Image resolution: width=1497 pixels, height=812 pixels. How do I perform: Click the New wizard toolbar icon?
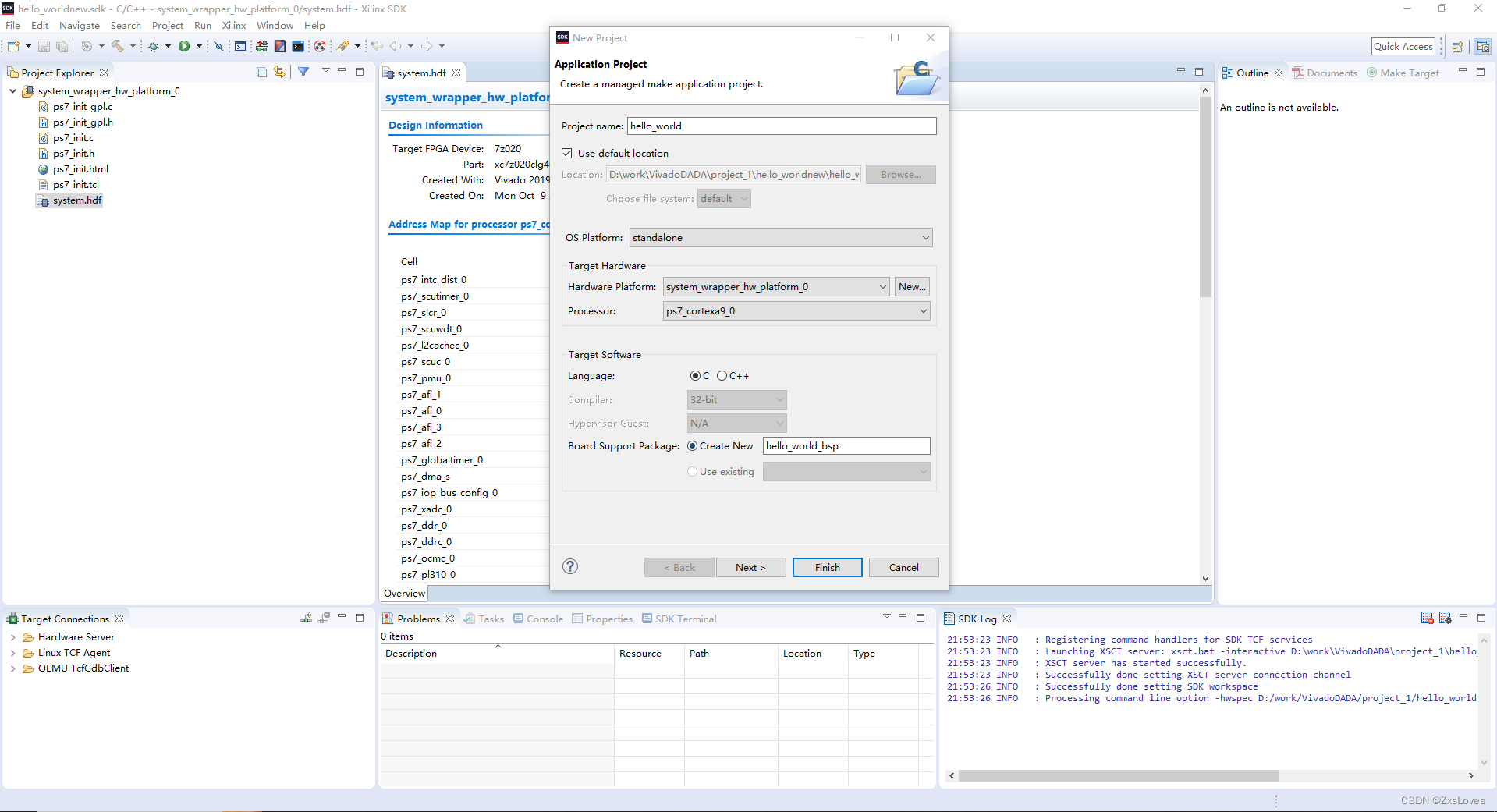pyautogui.click(x=13, y=46)
